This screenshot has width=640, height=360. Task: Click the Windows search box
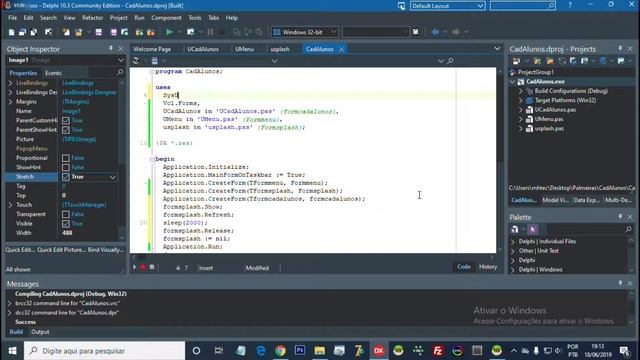tap(104, 351)
